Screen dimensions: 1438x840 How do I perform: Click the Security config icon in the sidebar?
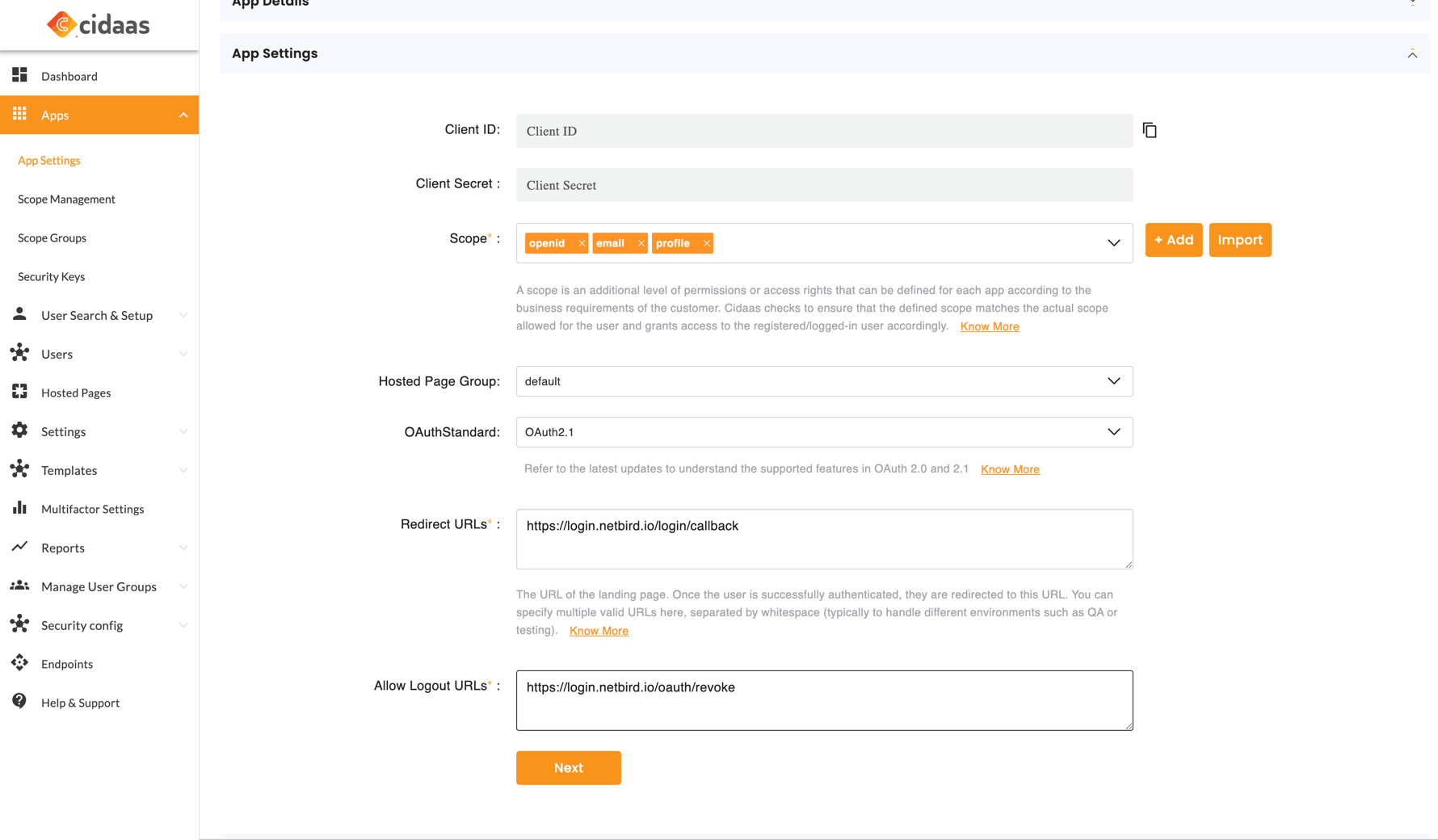(x=20, y=624)
